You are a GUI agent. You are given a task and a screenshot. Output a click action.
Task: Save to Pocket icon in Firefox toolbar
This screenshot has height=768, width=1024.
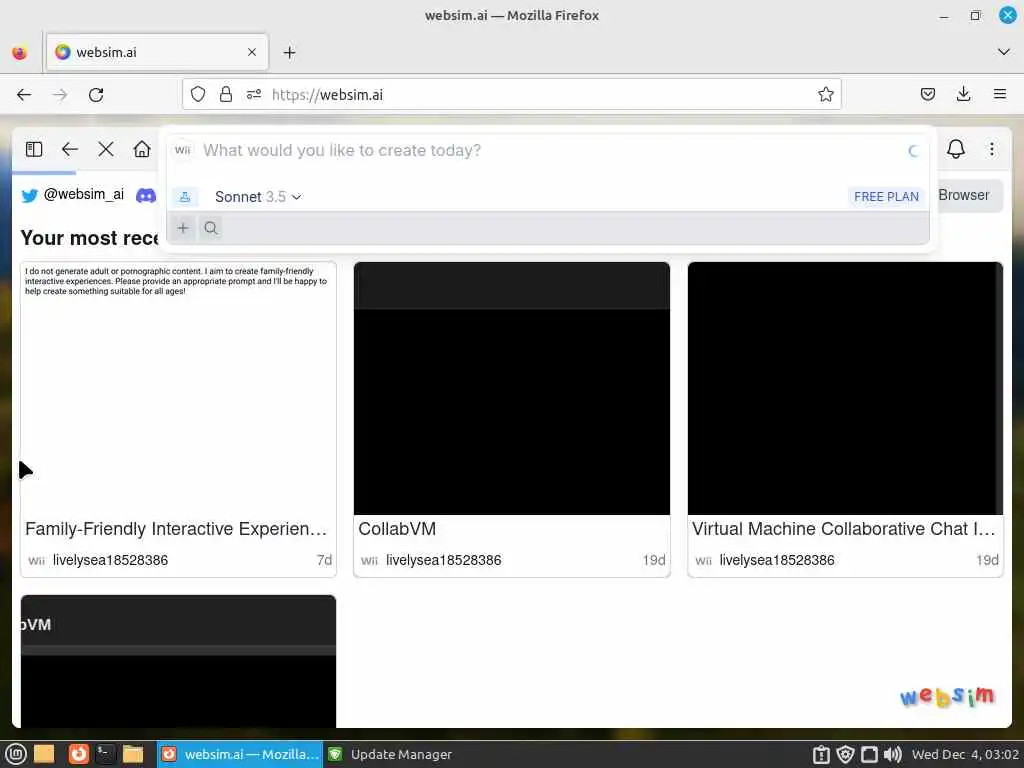click(x=927, y=95)
